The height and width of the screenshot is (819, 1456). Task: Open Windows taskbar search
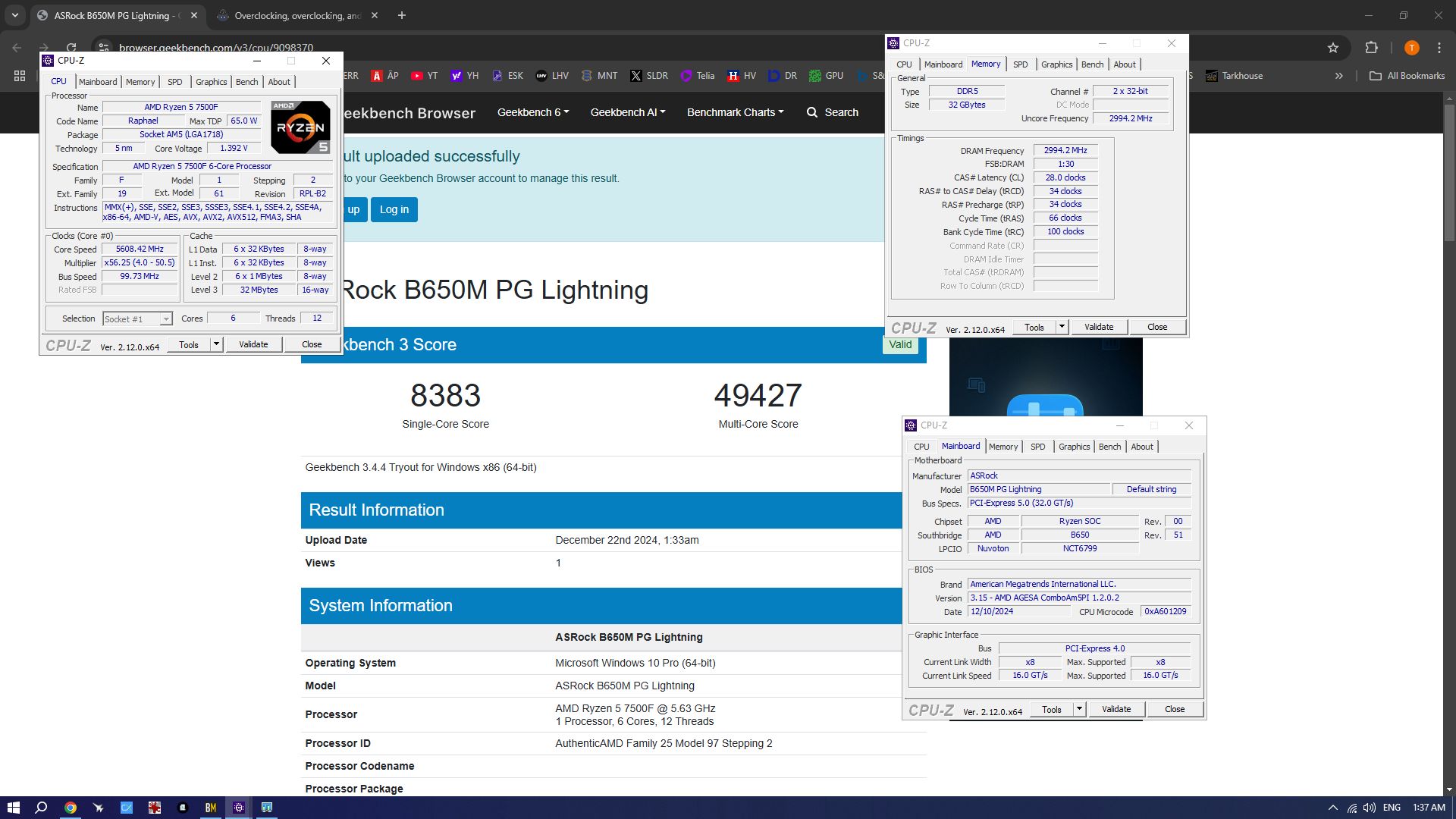[42, 808]
